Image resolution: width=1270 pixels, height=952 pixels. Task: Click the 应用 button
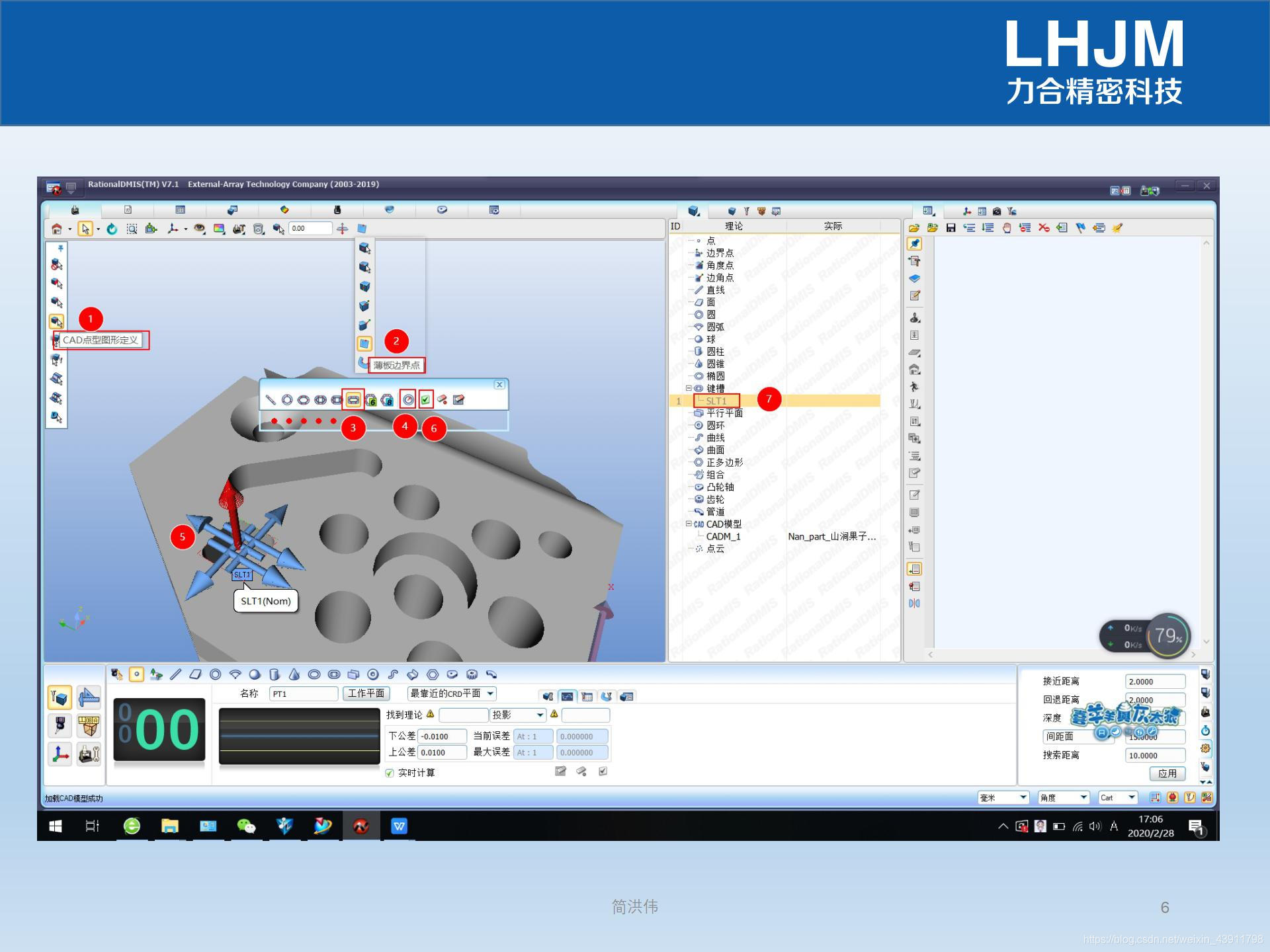(x=1167, y=773)
